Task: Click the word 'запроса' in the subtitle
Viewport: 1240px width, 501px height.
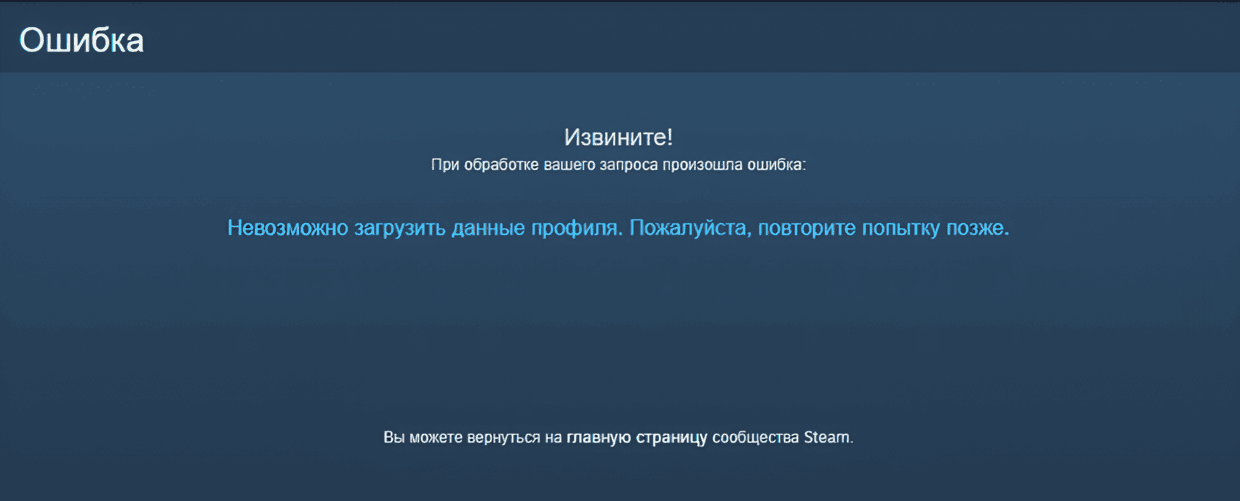Action: (x=628, y=164)
